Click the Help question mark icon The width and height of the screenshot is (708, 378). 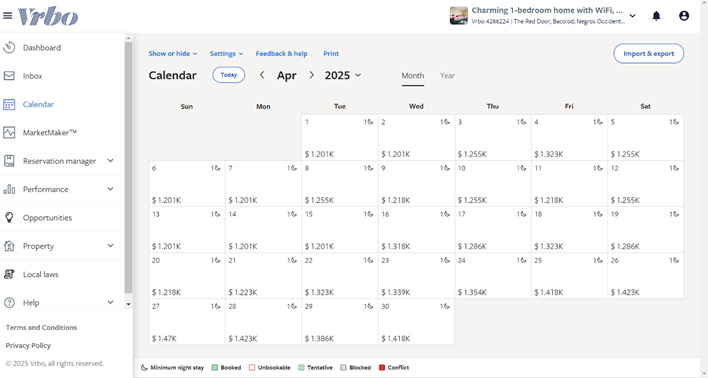click(x=9, y=303)
